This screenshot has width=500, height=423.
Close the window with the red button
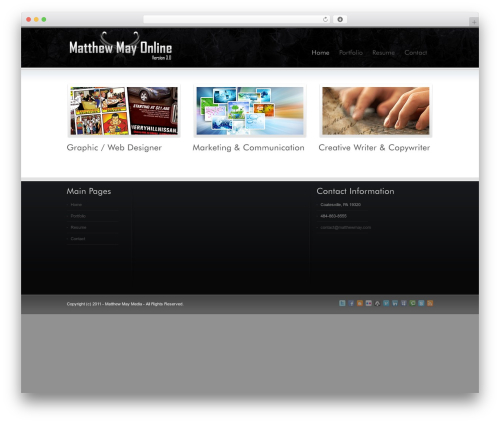(x=29, y=19)
